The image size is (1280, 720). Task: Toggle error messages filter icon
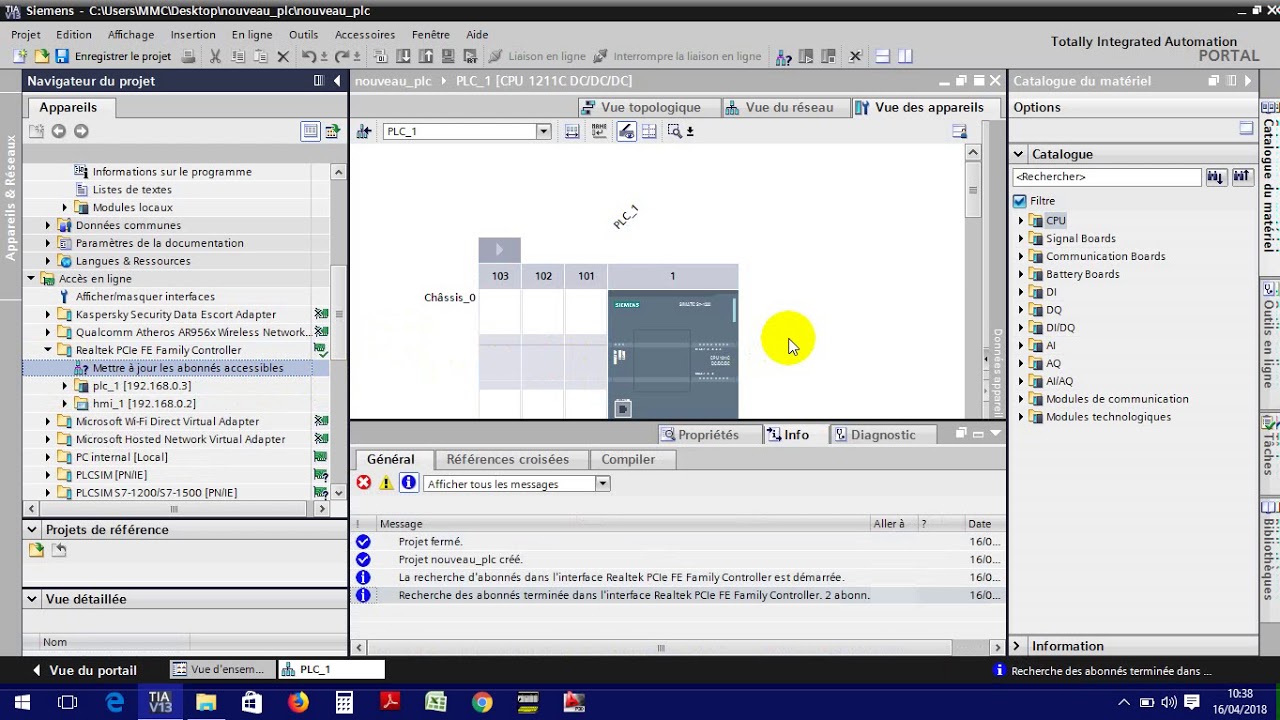coord(364,483)
